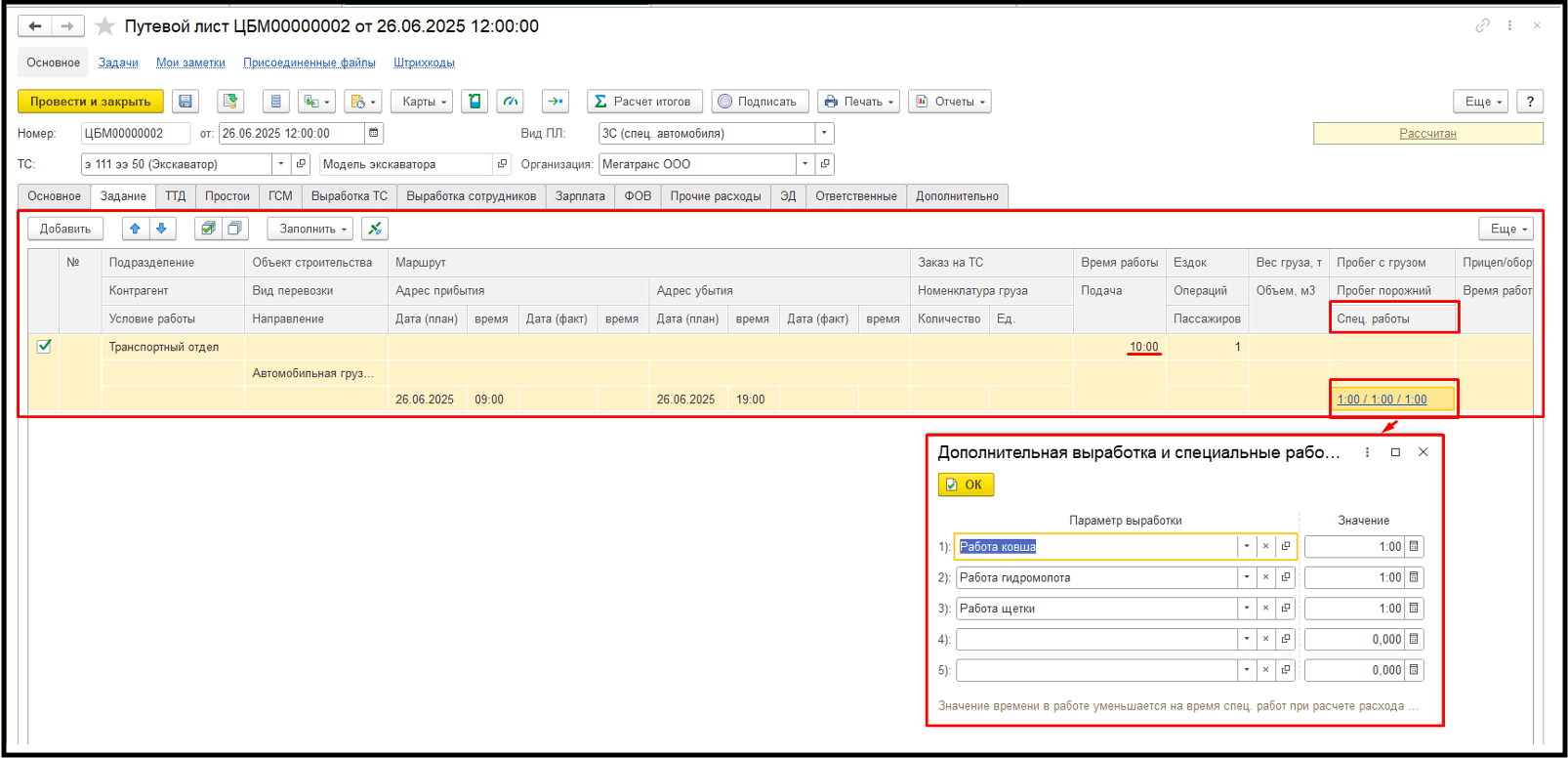Screen dimensions: 1568x758
Task: Click the save diskette icon
Action: coord(186,102)
